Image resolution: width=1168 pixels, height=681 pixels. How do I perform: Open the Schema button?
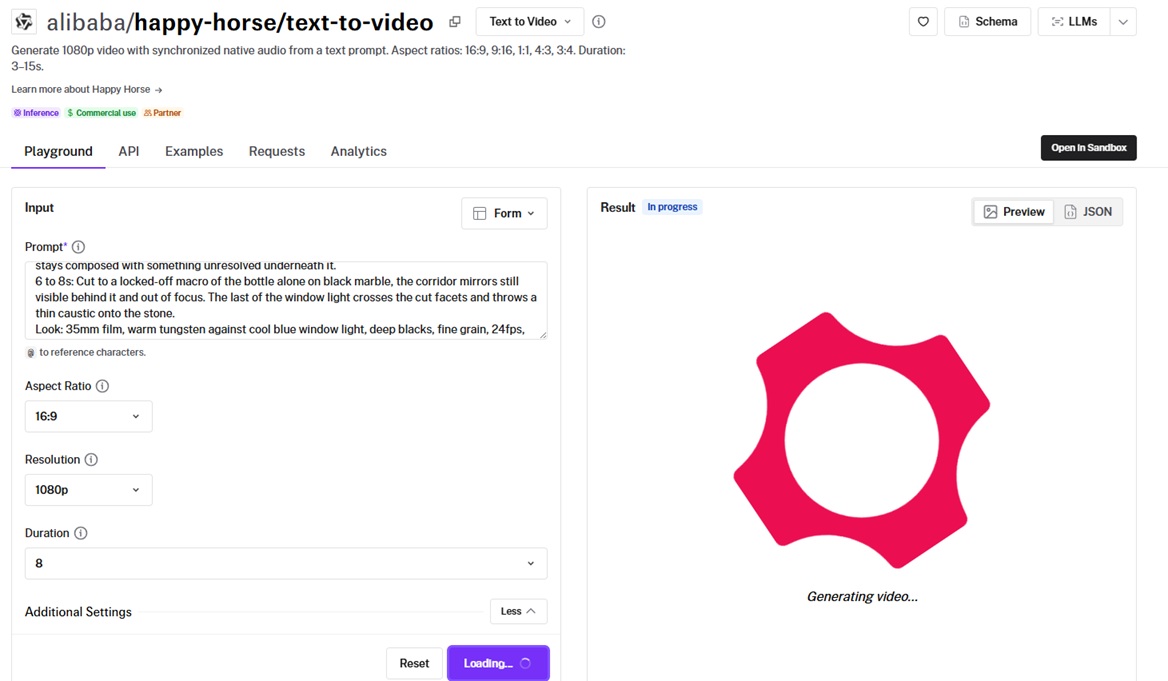[x=988, y=22]
